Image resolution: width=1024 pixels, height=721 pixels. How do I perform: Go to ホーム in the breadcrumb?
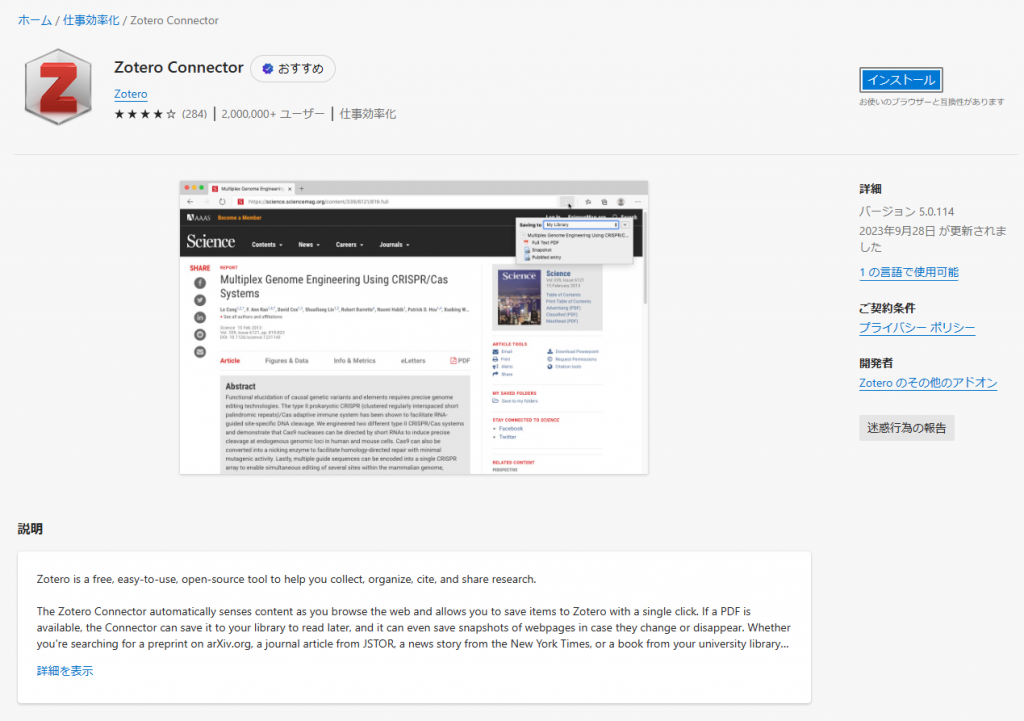click(x=35, y=20)
